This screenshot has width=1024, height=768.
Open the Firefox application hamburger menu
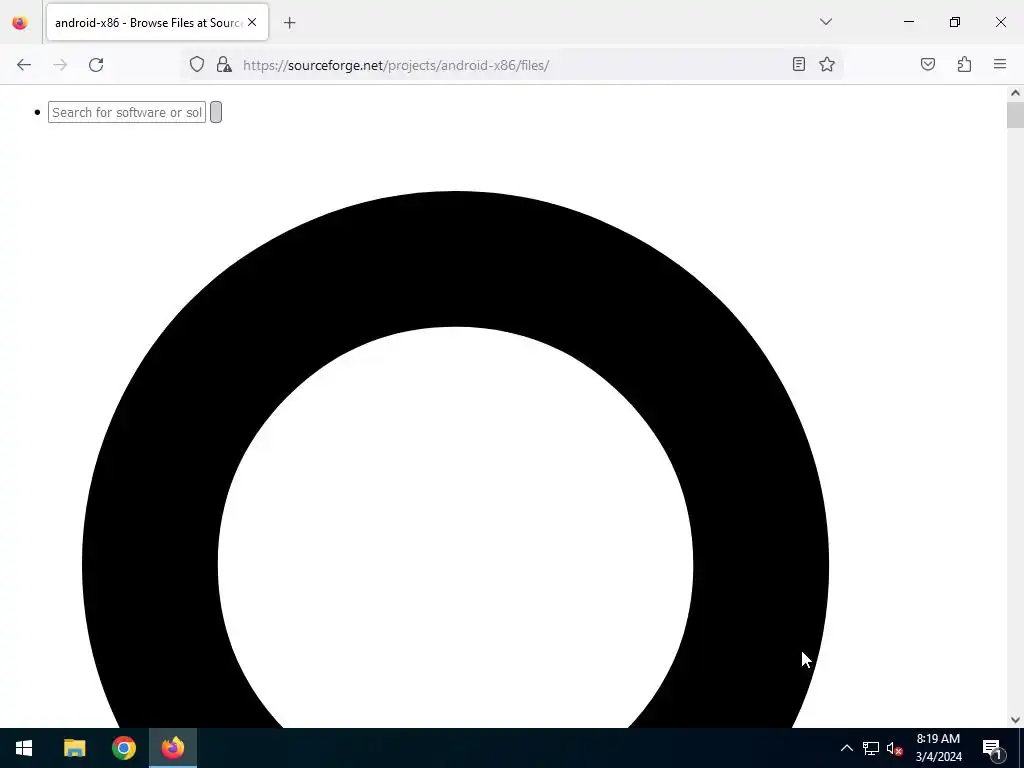tap(999, 64)
